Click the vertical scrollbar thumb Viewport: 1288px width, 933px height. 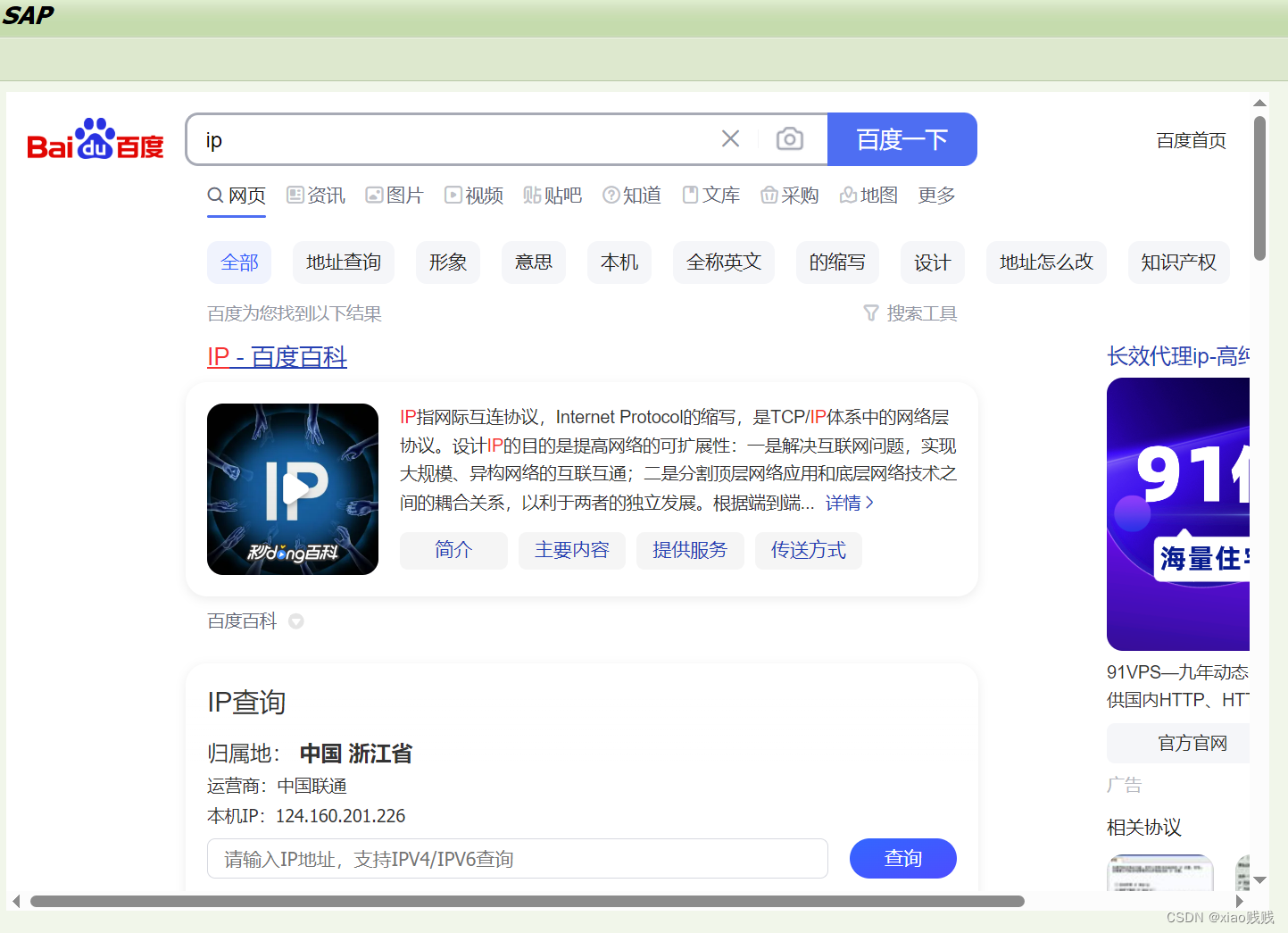tap(1259, 187)
